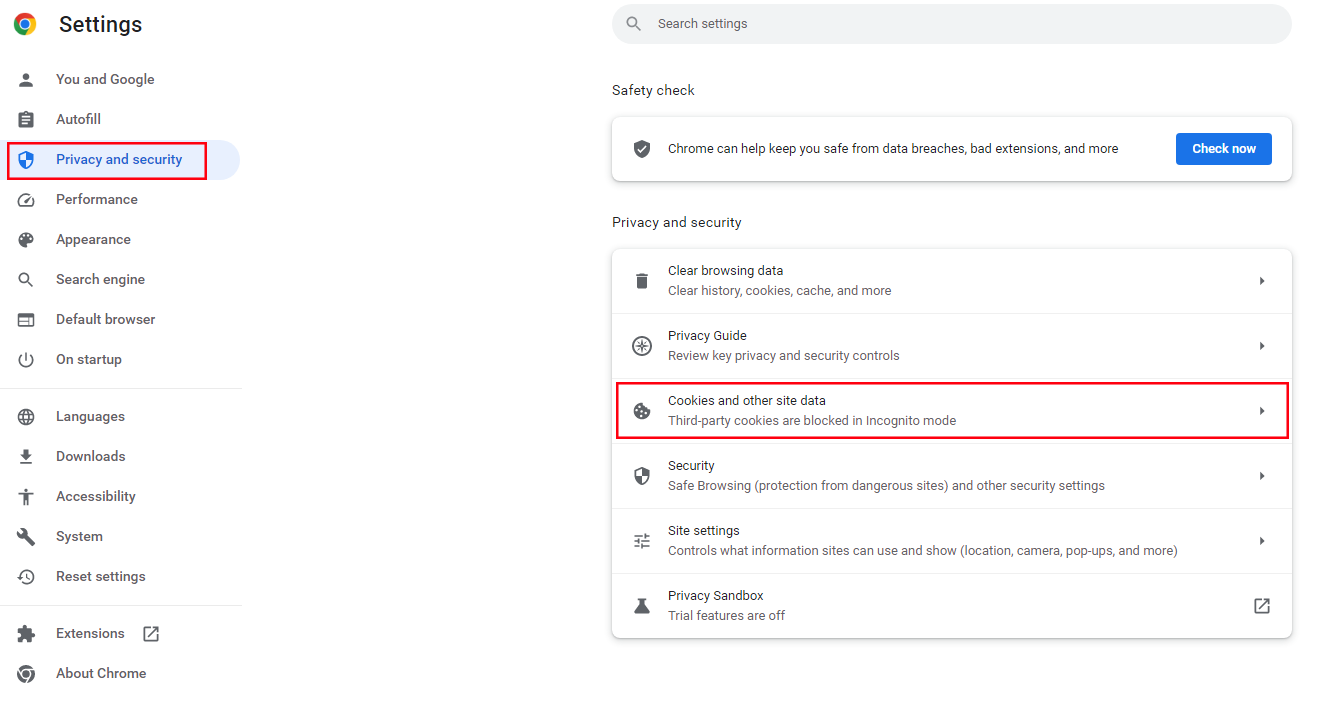This screenshot has width=1335, height=727.
Task: Click the Site settings sliders icon
Action: point(642,541)
